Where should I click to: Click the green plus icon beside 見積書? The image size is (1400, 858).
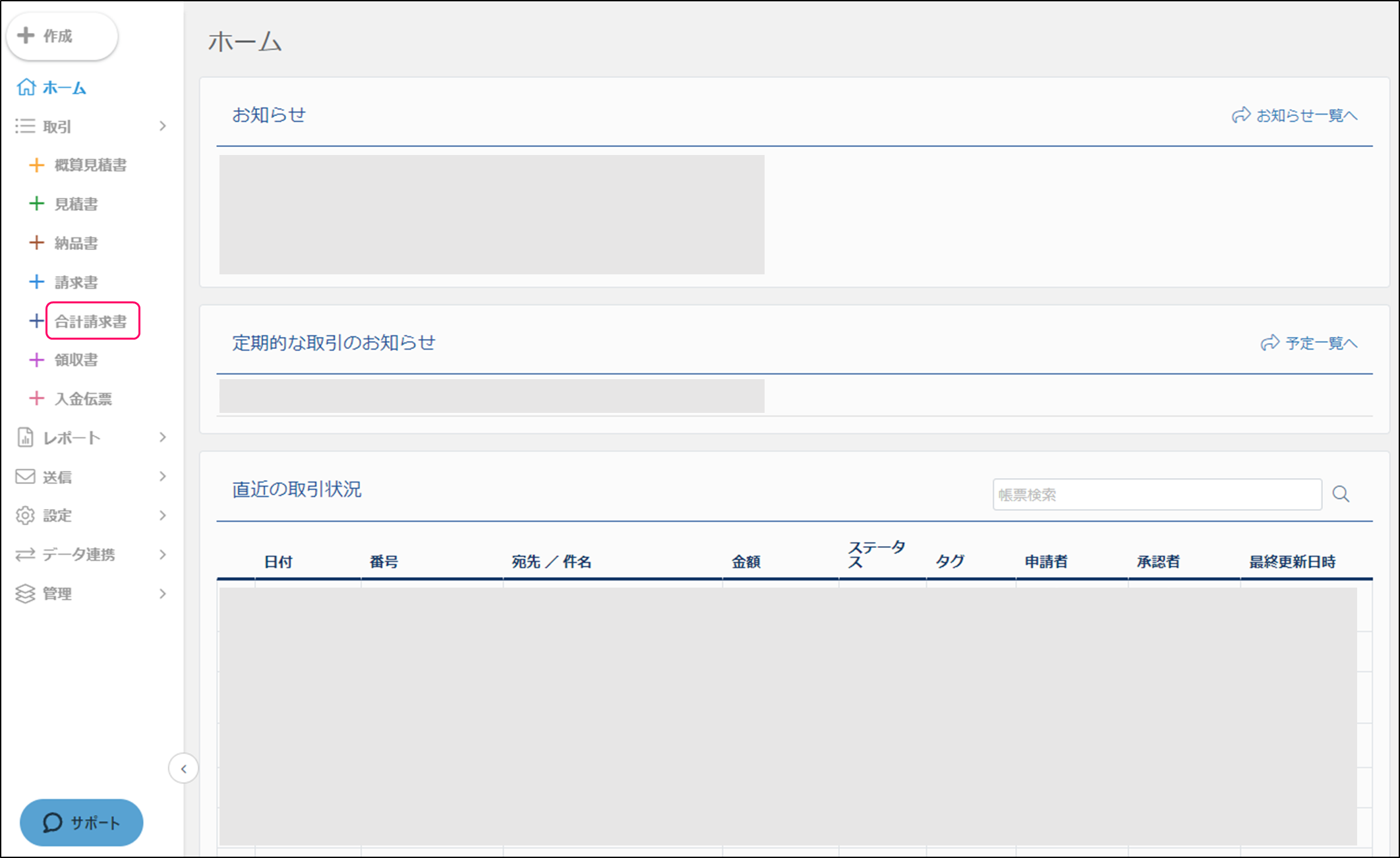37,204
